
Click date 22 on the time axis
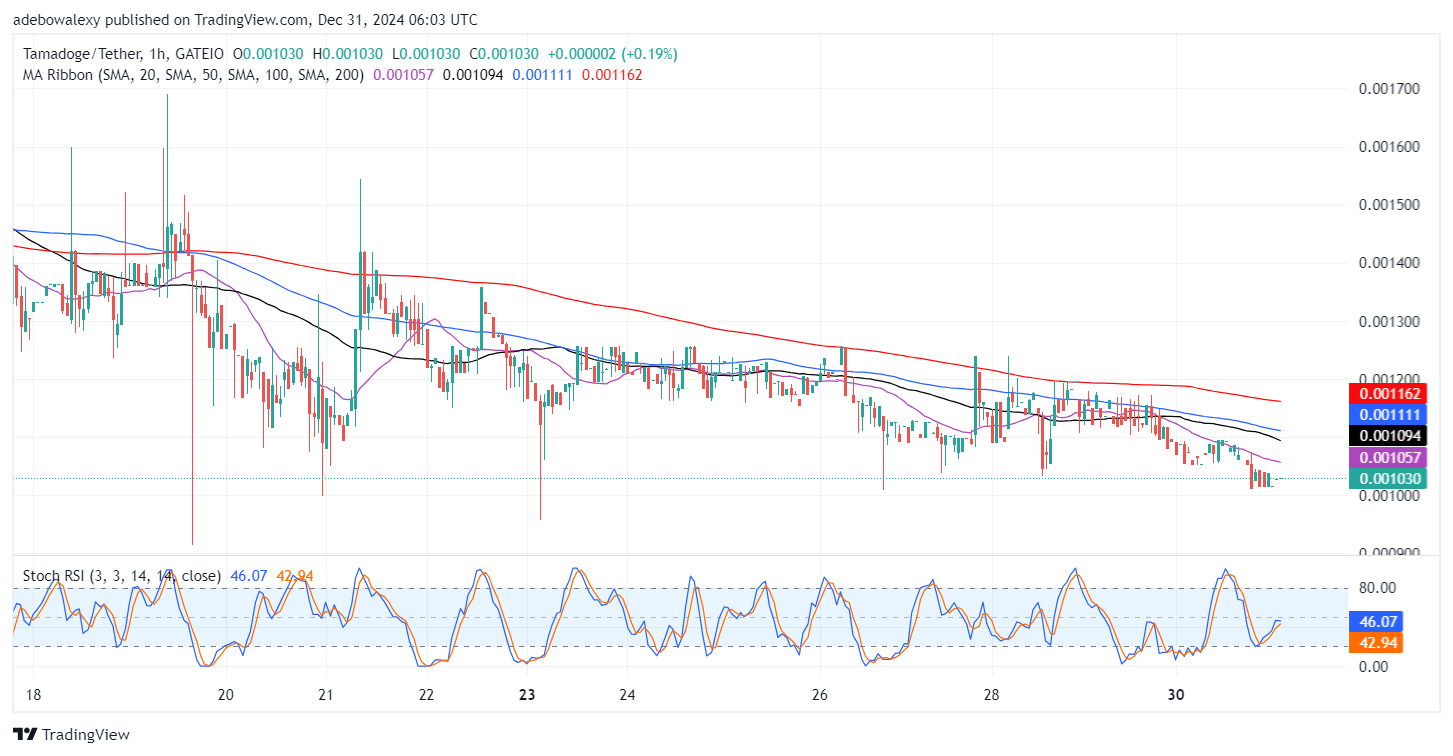pos(426,695)
